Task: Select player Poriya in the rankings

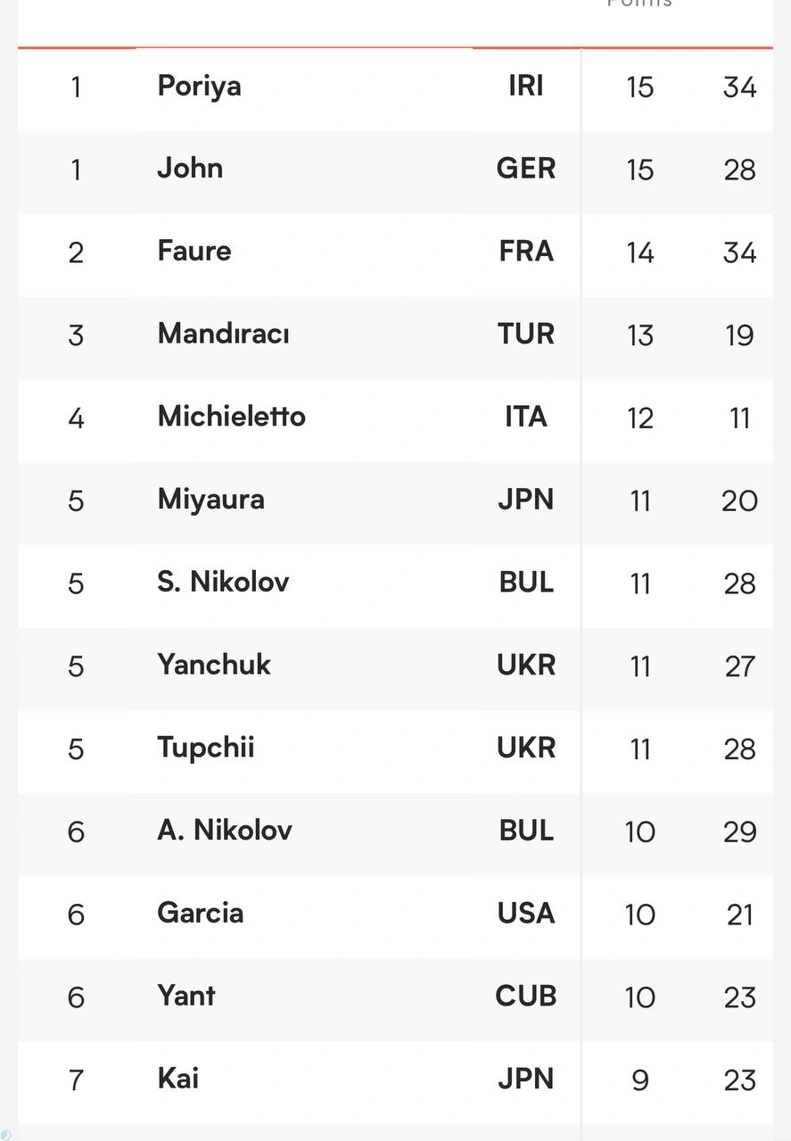Action: [x=199, y=87]
